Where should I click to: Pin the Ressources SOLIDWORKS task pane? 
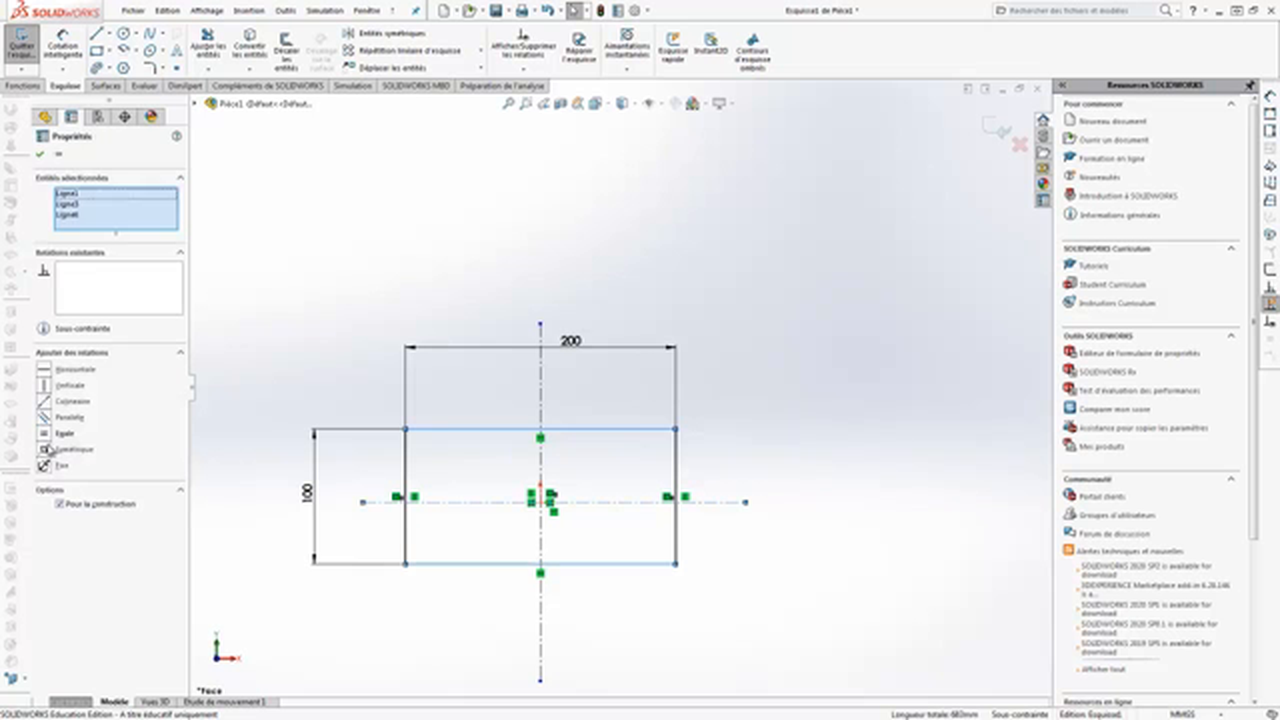tap(1250, 86)
